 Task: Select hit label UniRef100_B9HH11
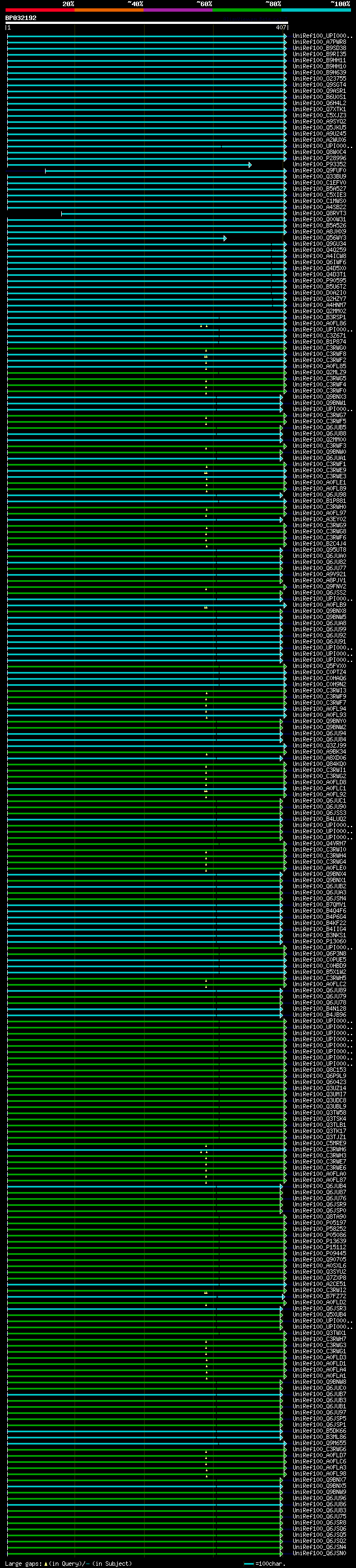coord(319,60)
